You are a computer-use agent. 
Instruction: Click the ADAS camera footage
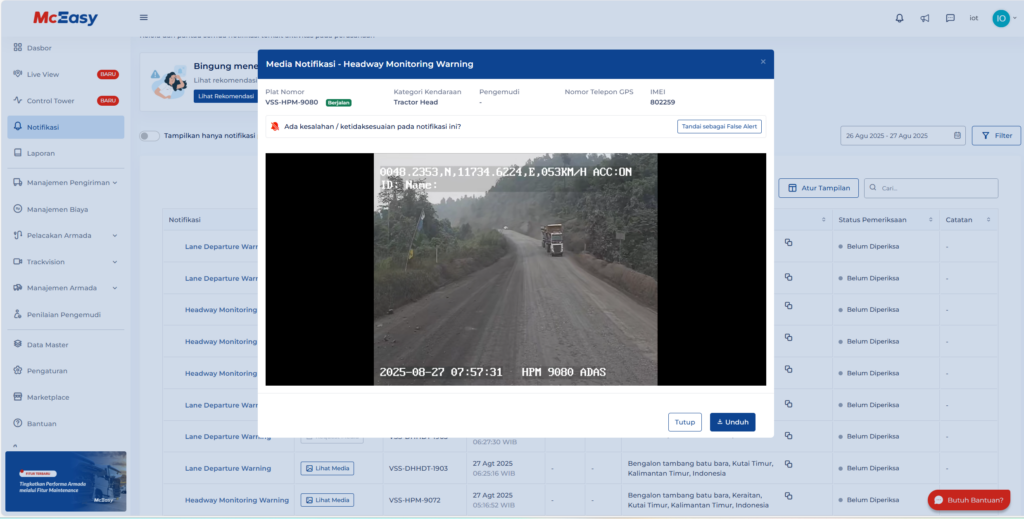pos(515,269)
